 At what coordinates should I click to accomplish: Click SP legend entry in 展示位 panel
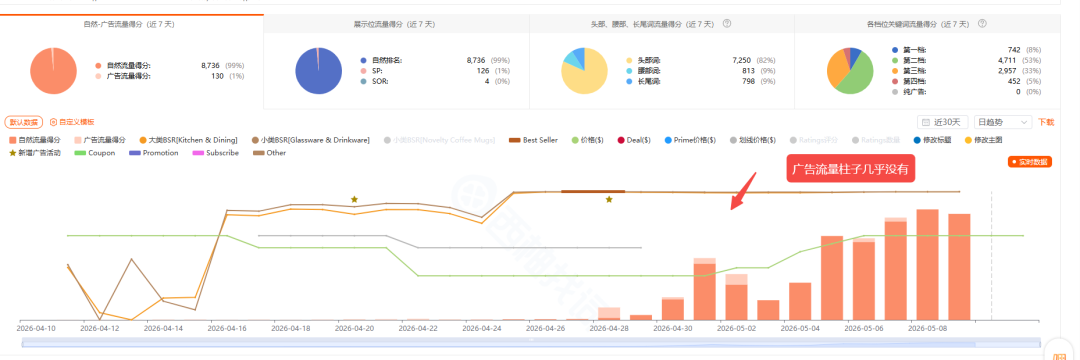pyautogui.click(x=373, y=71)
